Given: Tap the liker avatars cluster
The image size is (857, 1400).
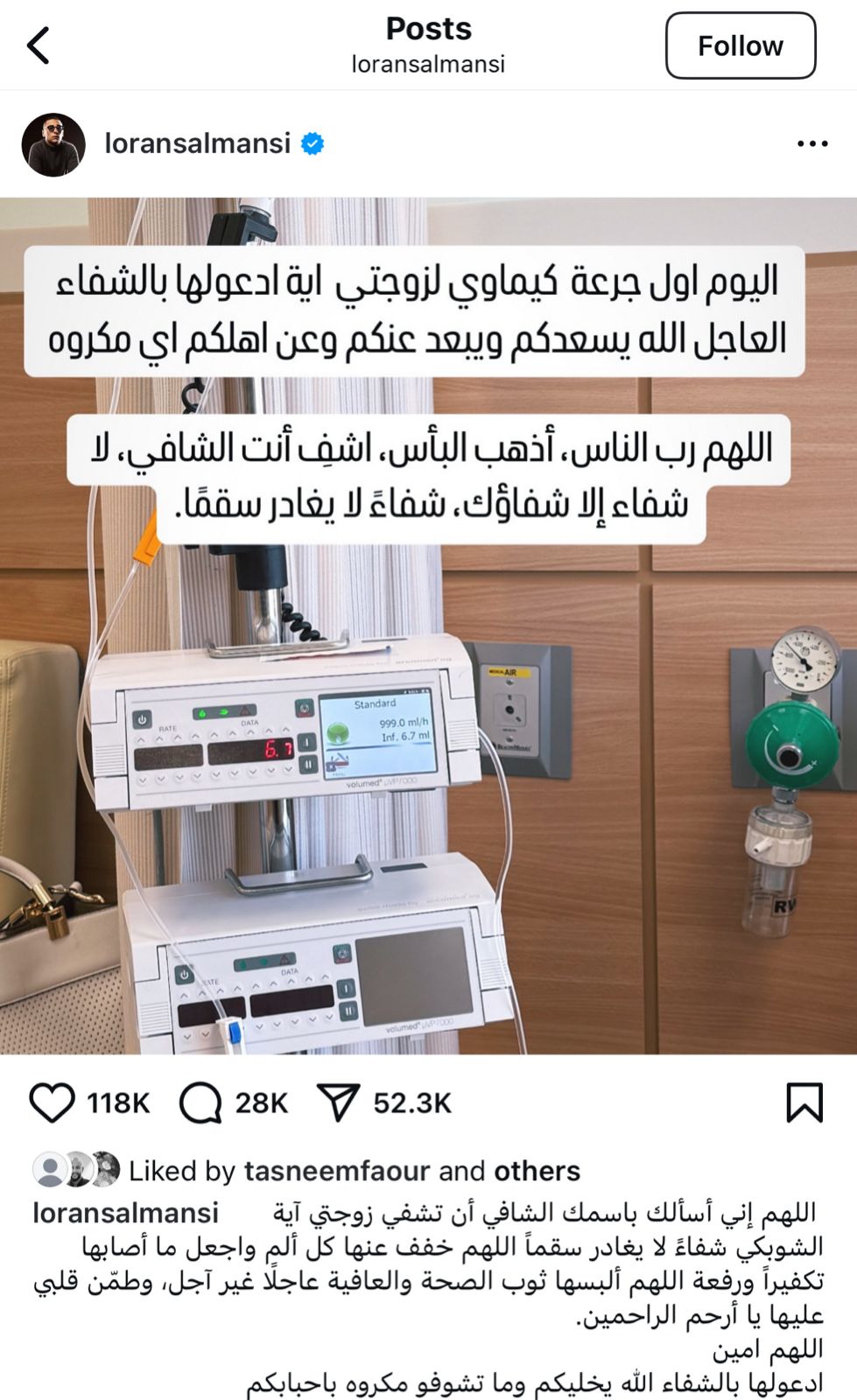Looking at the screenshot, I should pyautogui.click(x=76, y=1170).
